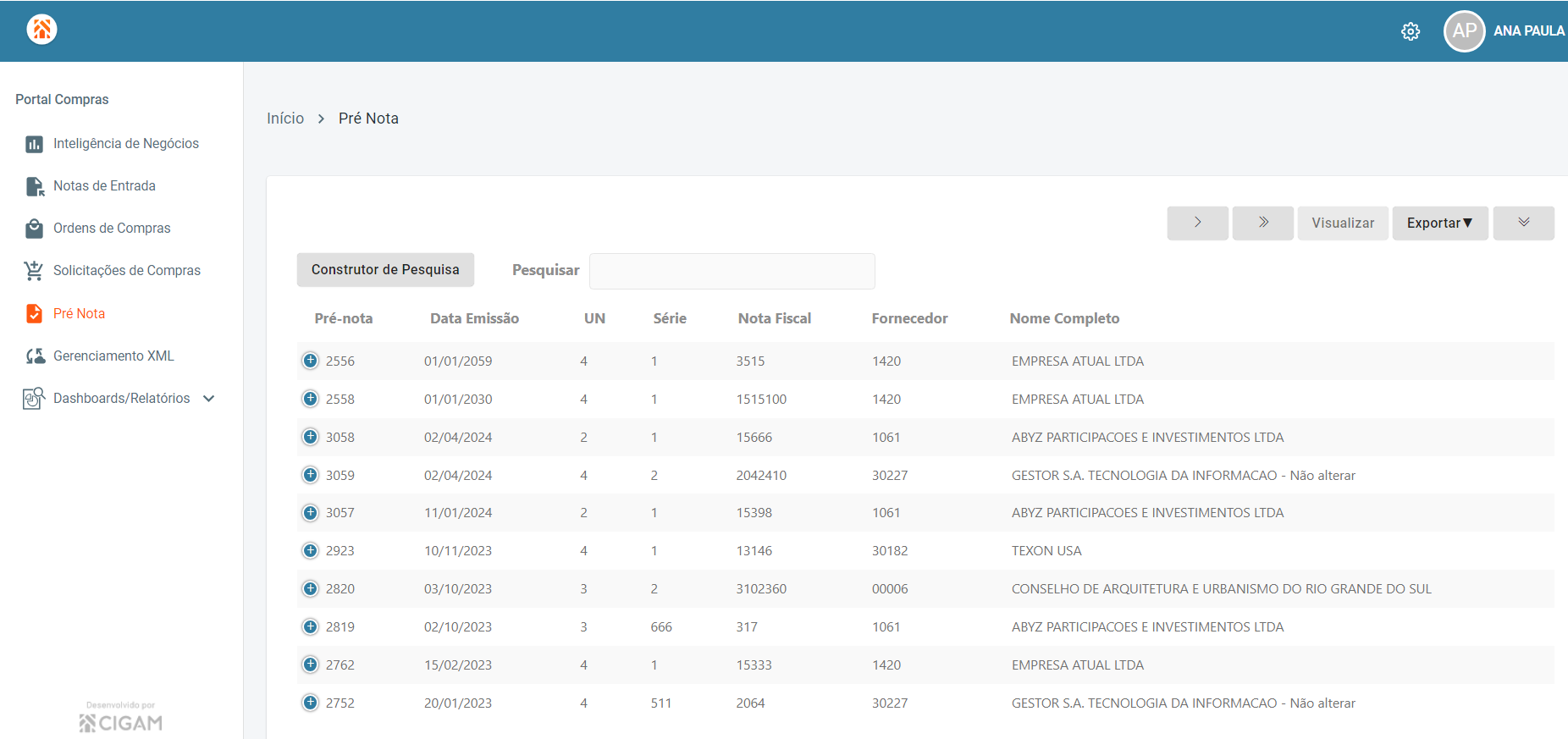Click the AP user avatar

1465,31
